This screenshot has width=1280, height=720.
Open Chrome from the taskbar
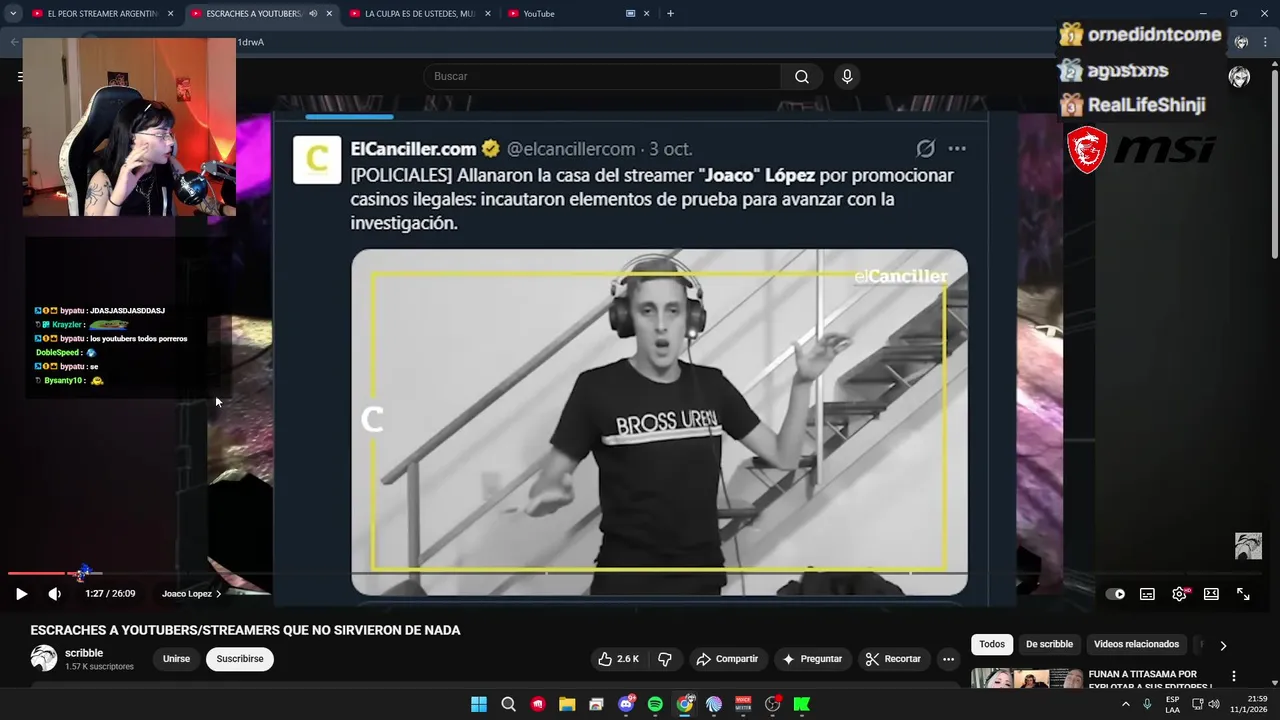(x=685, y=704)
